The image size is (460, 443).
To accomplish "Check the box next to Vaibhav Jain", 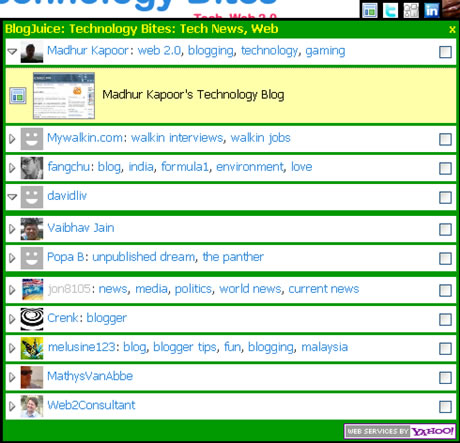I will click(x=445, y=229).
